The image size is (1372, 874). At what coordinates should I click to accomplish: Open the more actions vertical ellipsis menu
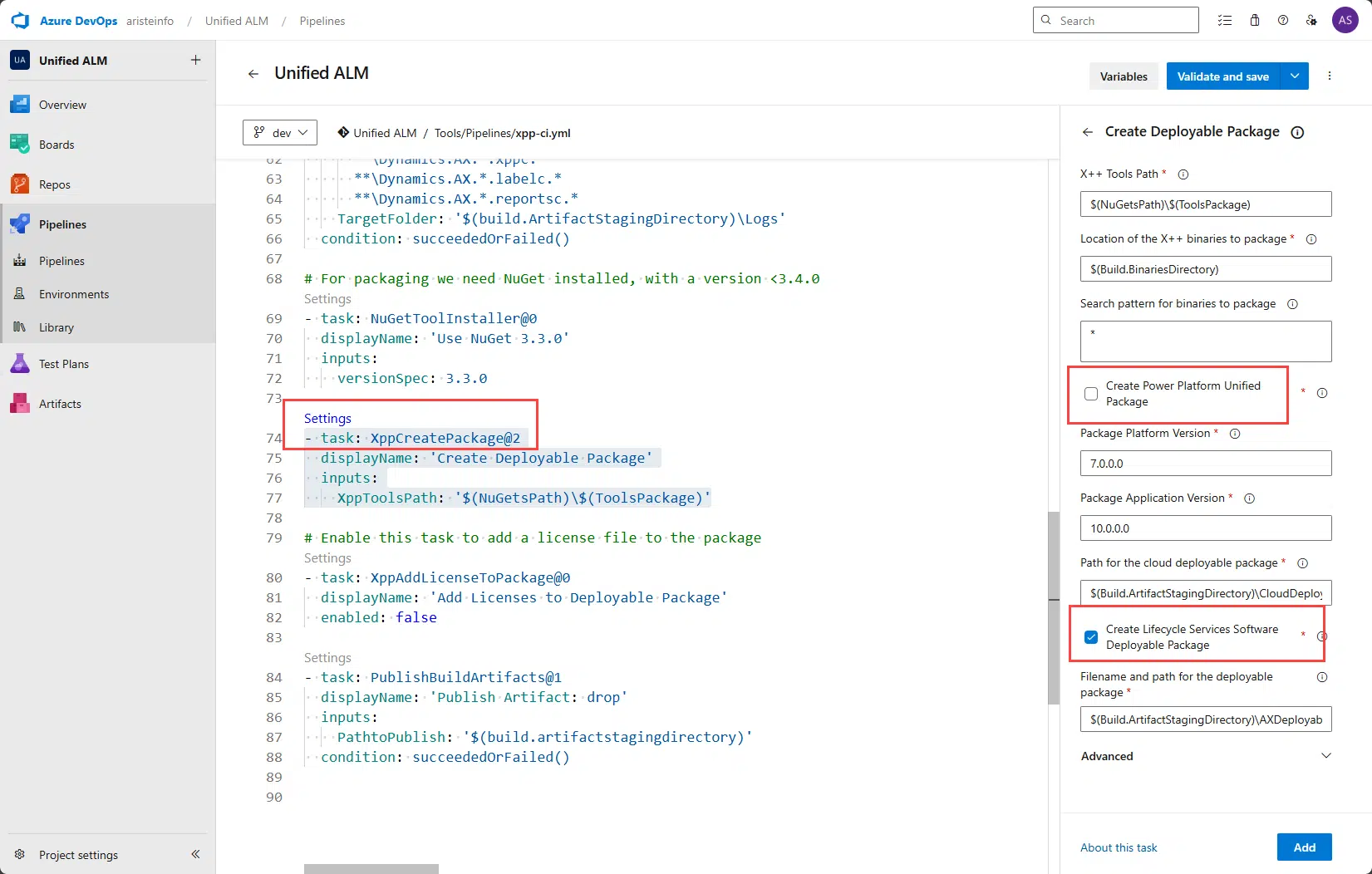1330,76
